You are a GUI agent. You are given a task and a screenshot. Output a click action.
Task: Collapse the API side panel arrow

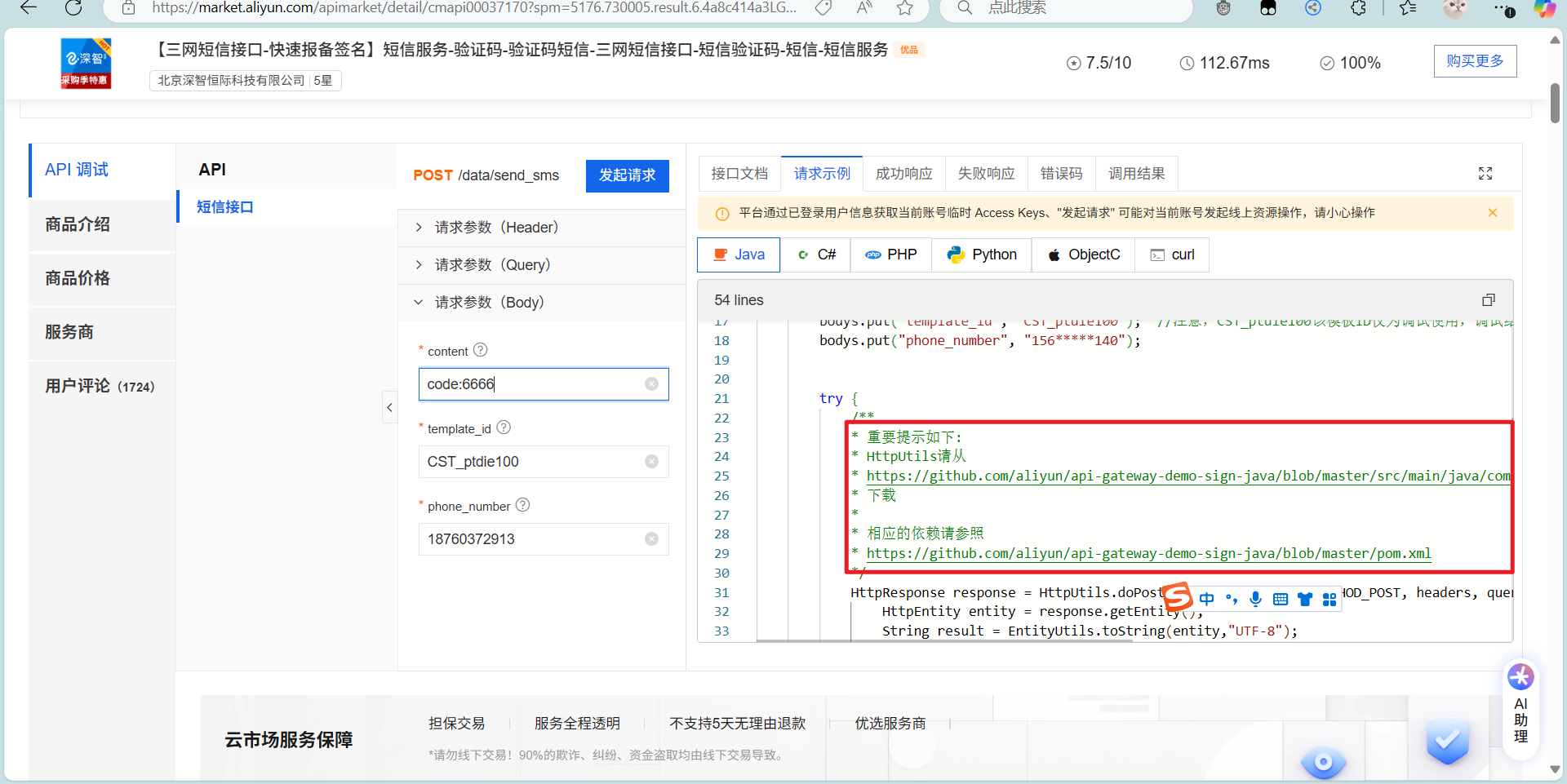(390, 407)
